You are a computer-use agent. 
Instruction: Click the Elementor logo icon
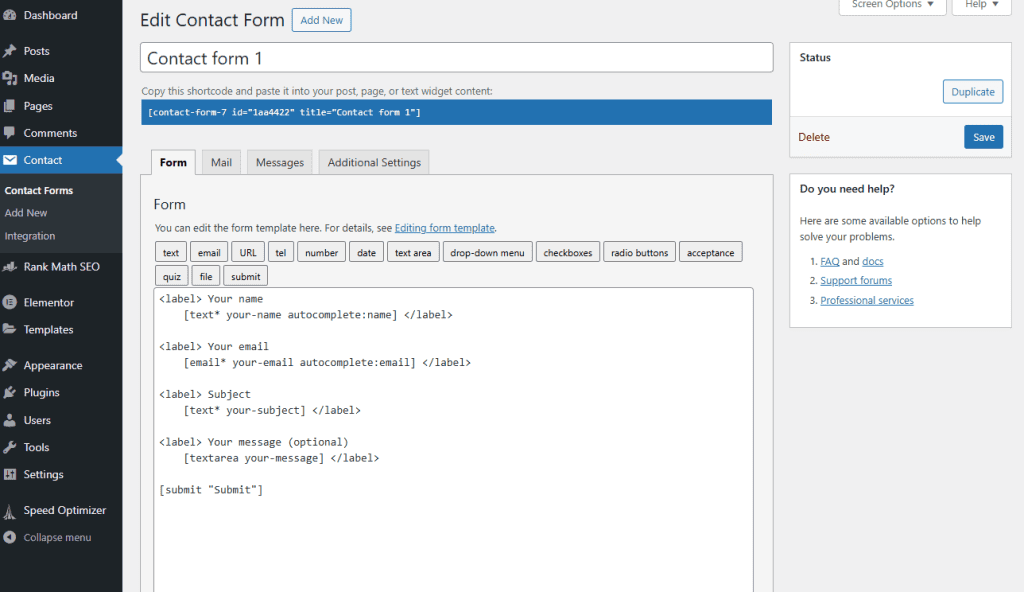coord(10,303)
